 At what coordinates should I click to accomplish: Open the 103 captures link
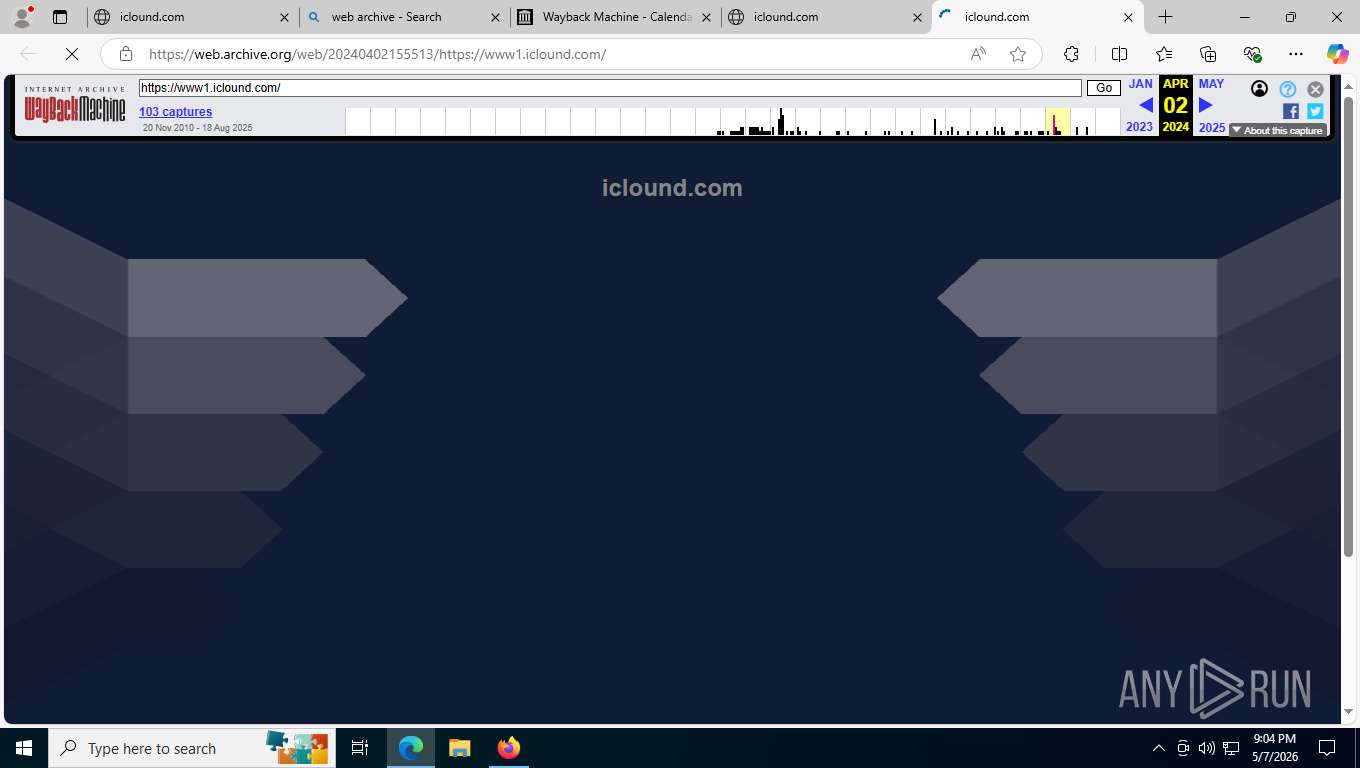(x=175, y=112)
